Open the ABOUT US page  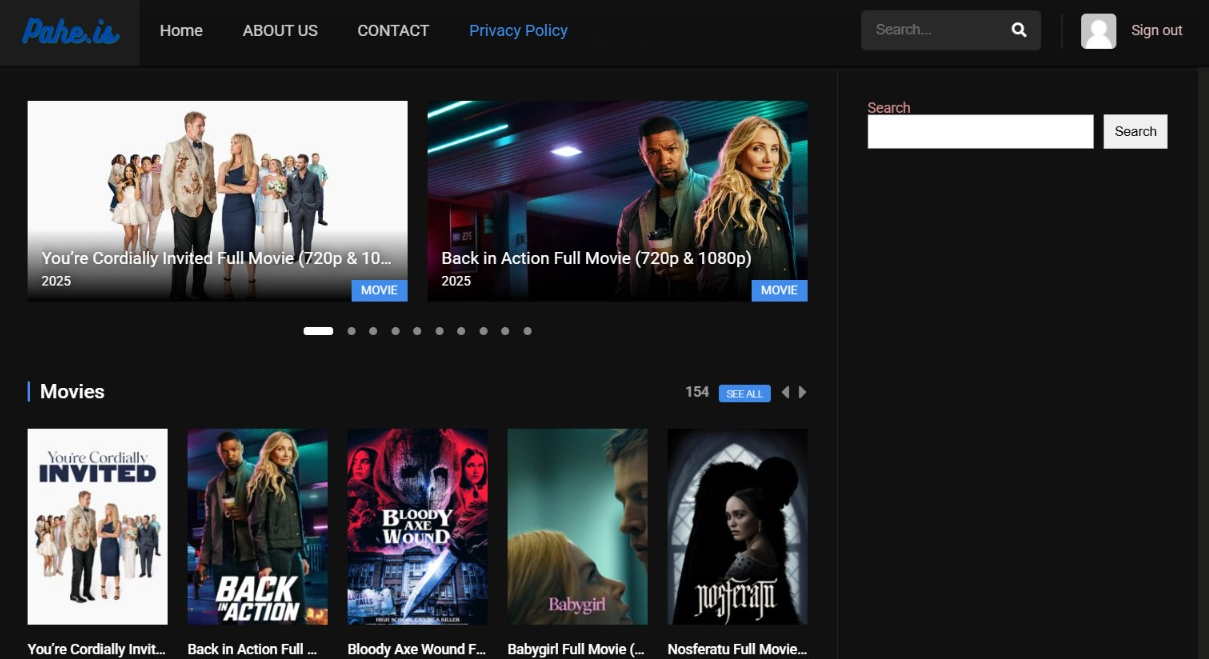click(280, 30)
